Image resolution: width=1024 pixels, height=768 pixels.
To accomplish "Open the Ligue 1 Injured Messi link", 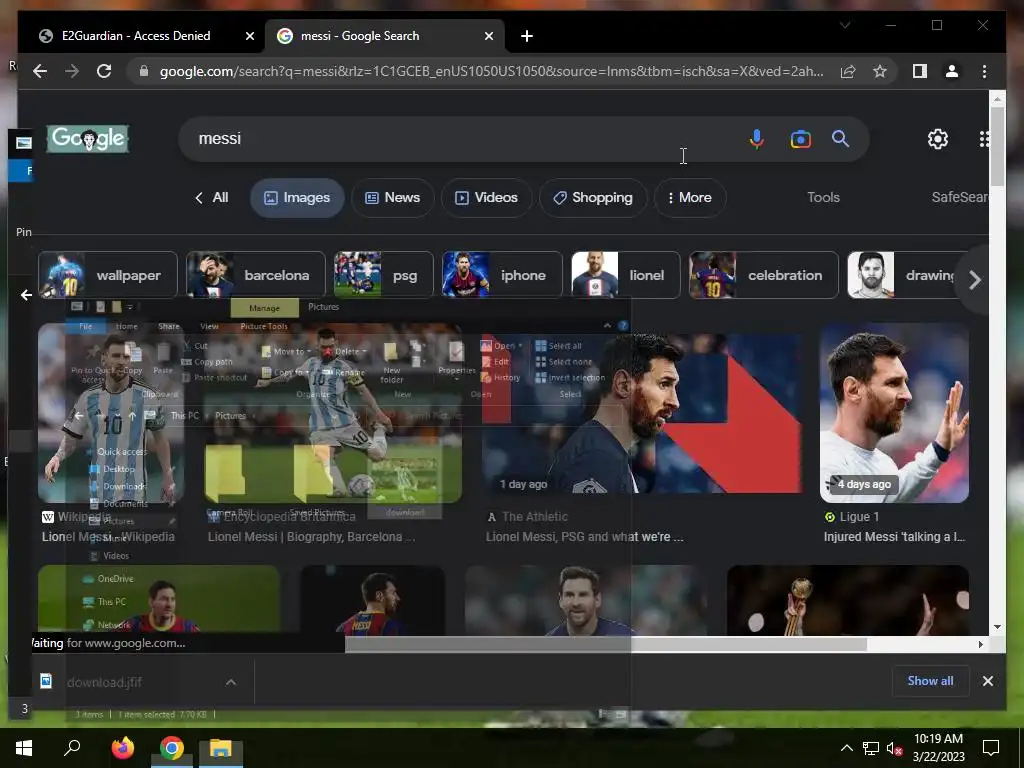I will click(894, 537).
